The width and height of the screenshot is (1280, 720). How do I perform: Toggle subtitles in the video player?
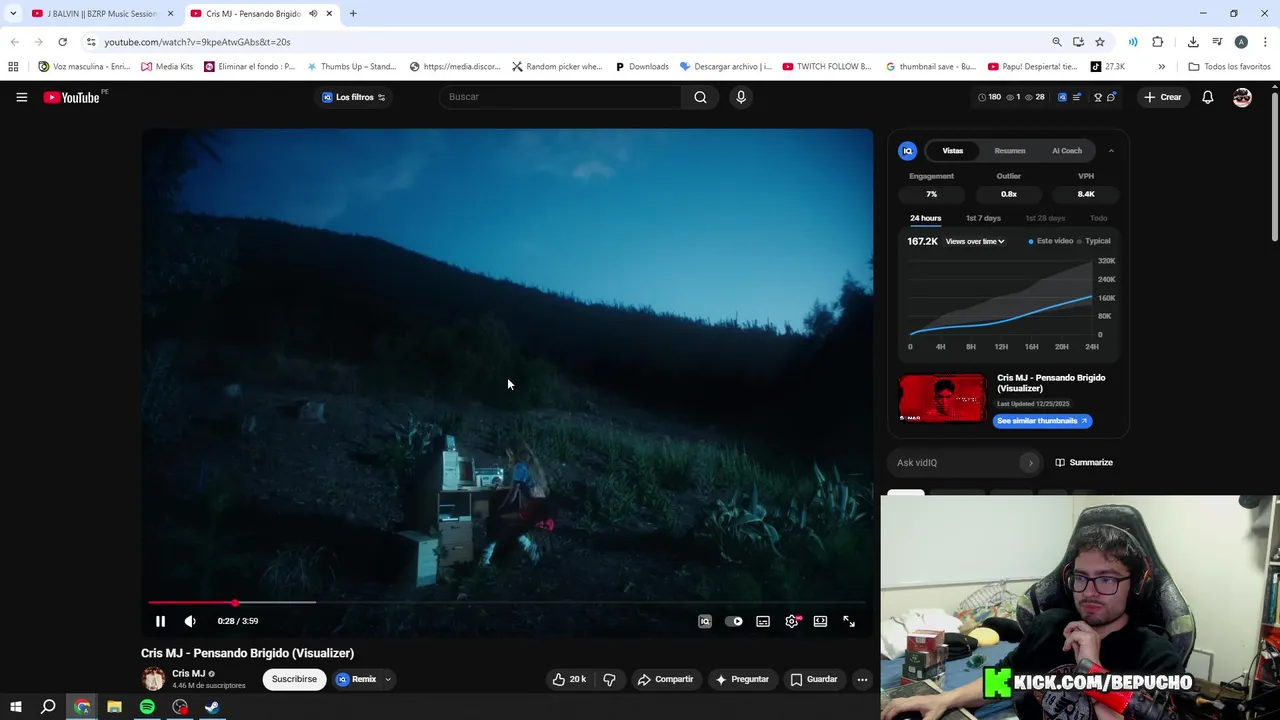[763, 621]
